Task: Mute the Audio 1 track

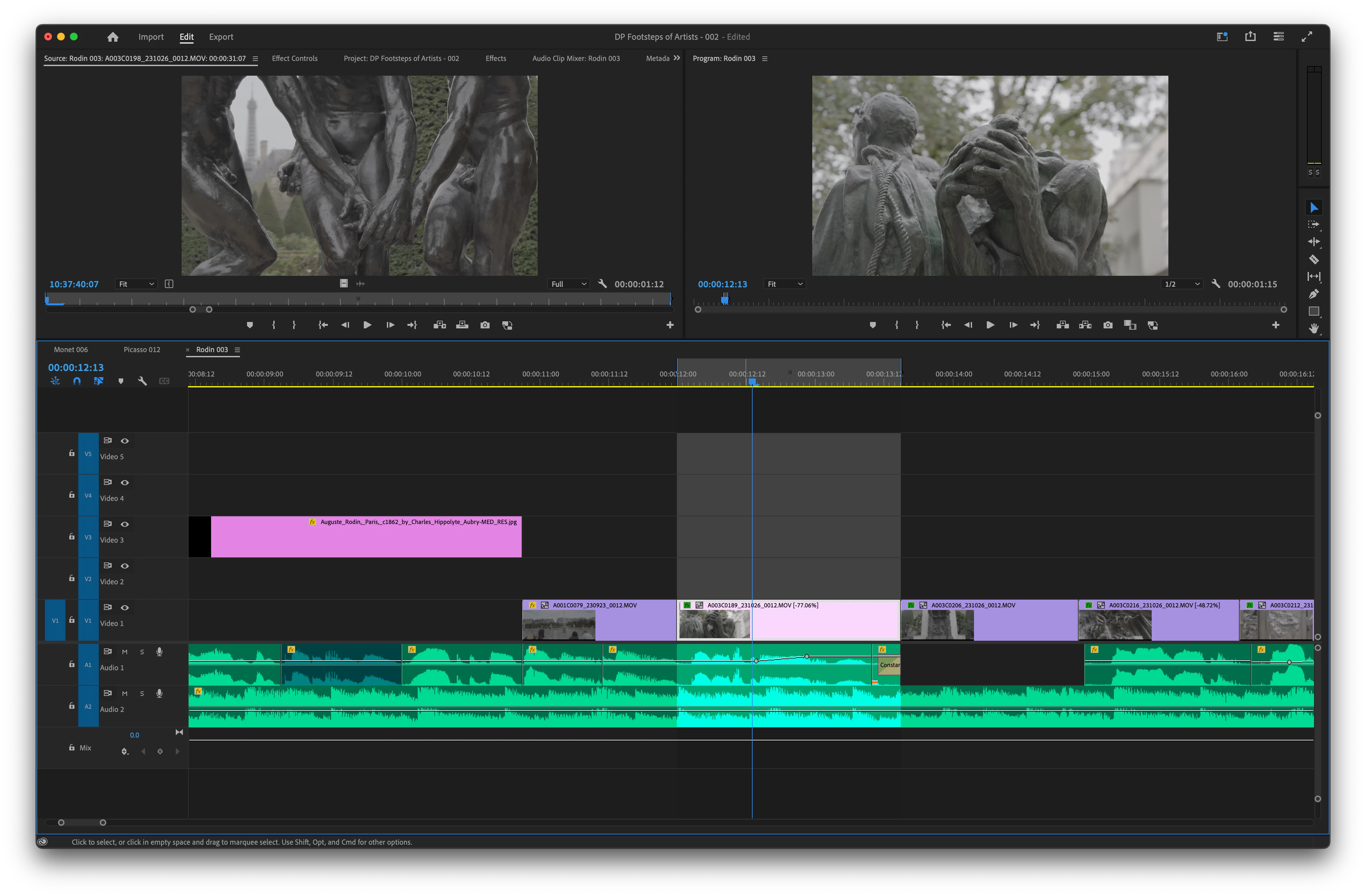Action: 124,652
